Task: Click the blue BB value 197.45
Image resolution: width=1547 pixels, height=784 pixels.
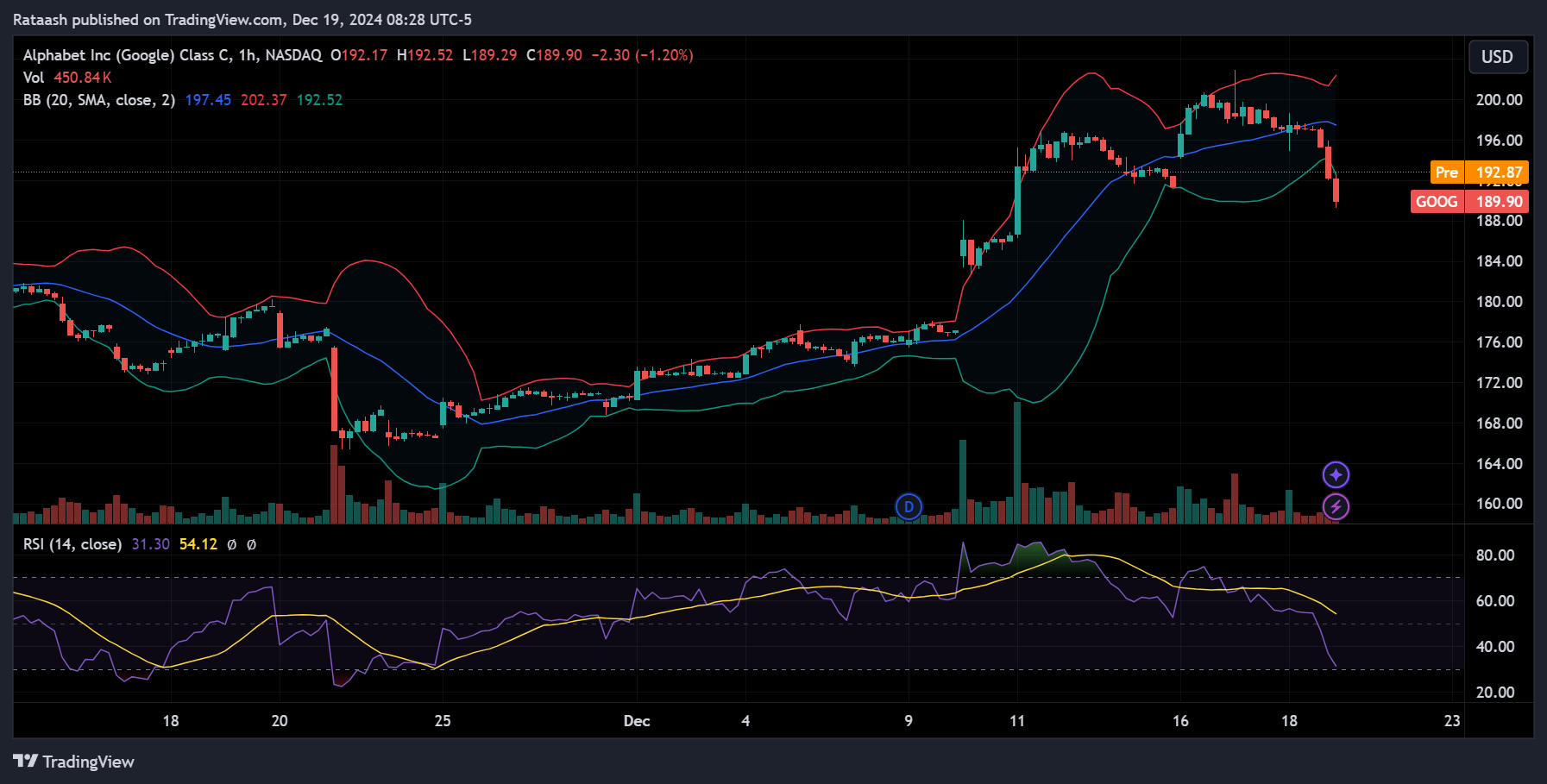Action: (x=208, y=100)
